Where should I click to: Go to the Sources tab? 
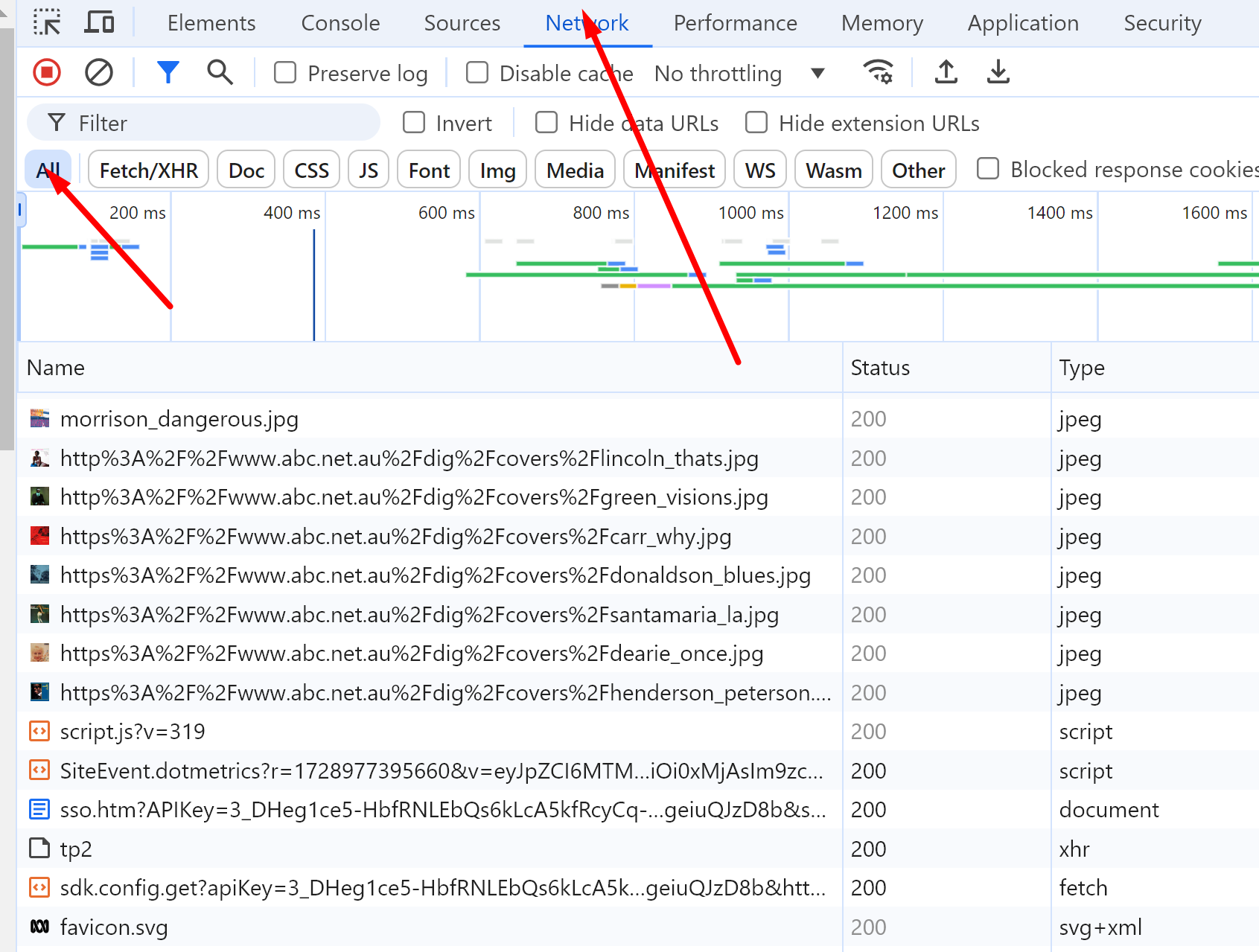tap(462, 23)
